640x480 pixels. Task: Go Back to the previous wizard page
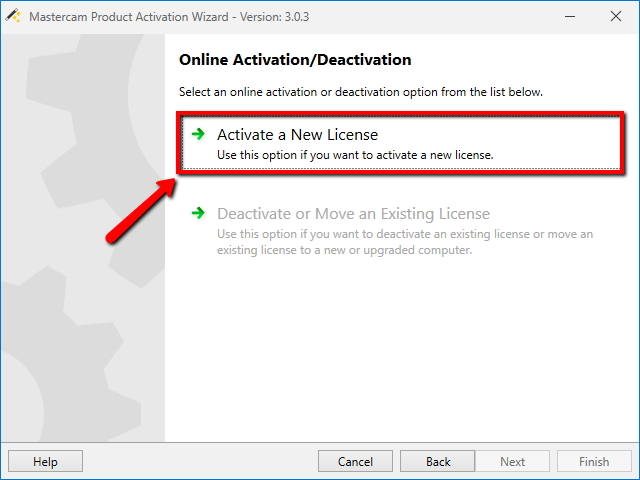pos(438,461)
